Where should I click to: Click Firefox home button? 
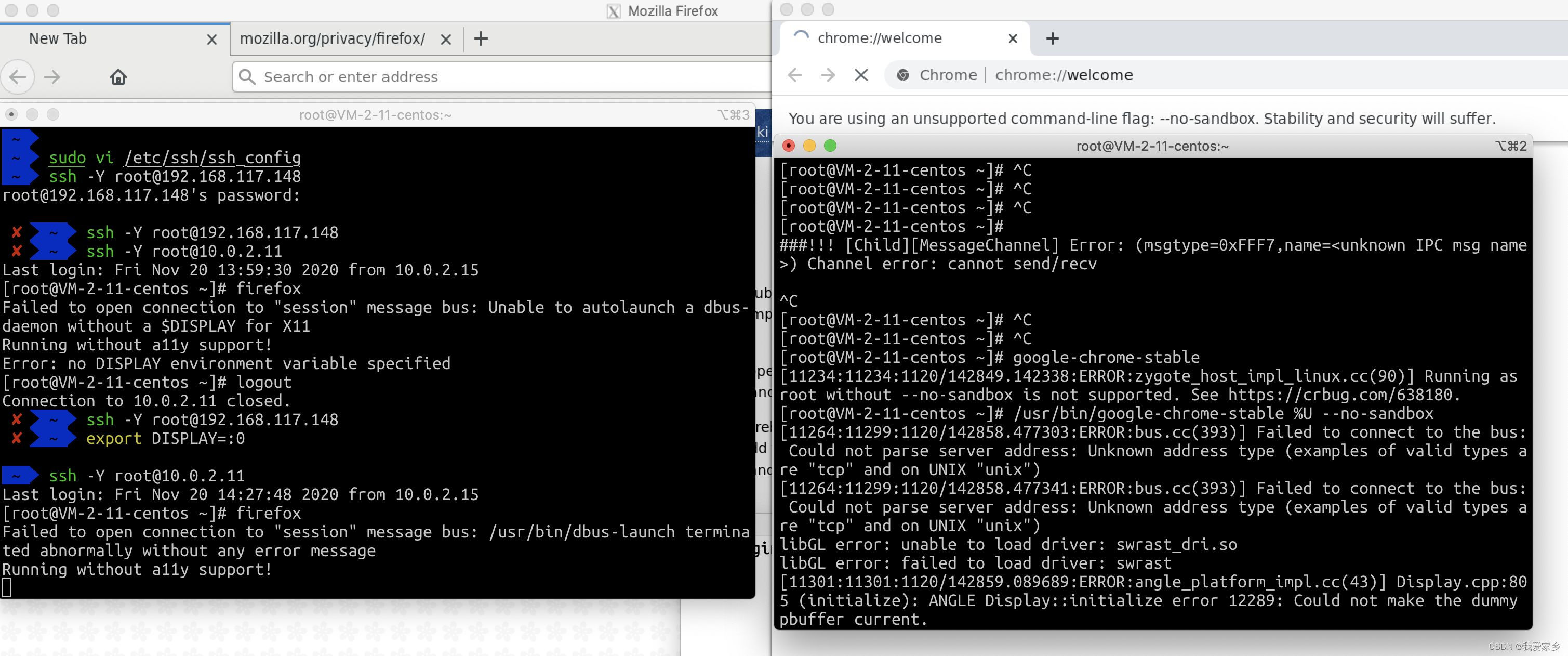point(118,77)
